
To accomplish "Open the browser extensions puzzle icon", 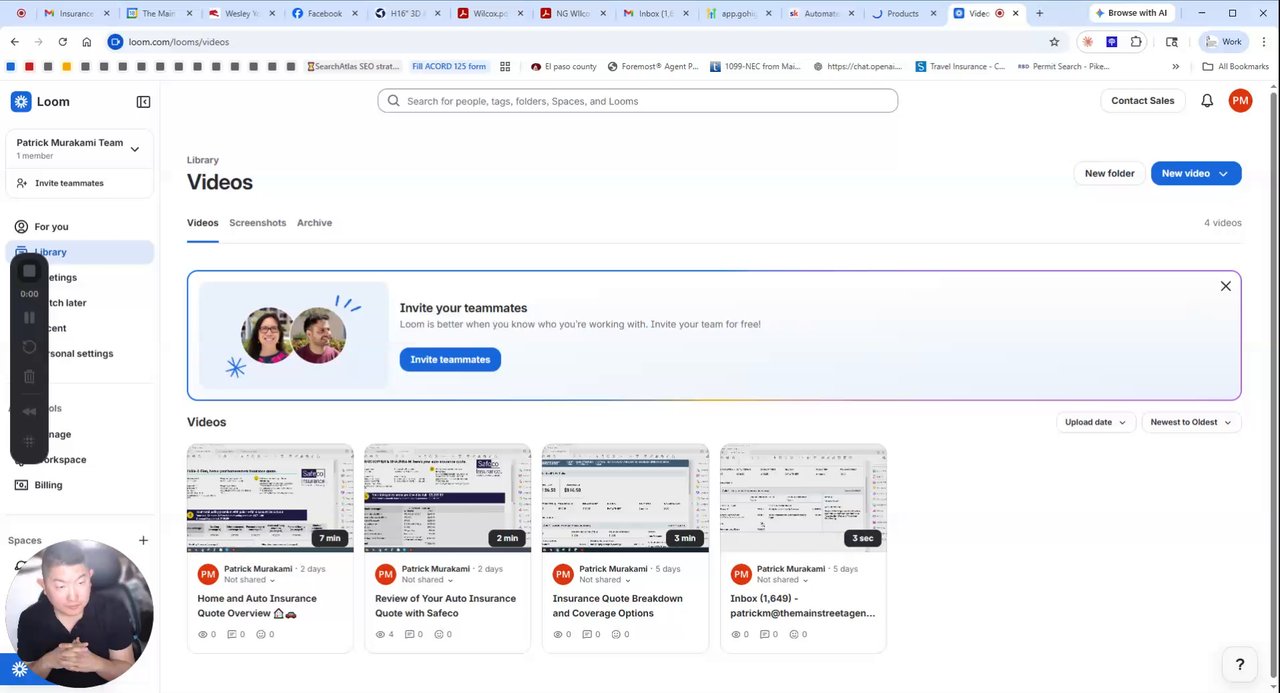I will tap(1136, 42).
